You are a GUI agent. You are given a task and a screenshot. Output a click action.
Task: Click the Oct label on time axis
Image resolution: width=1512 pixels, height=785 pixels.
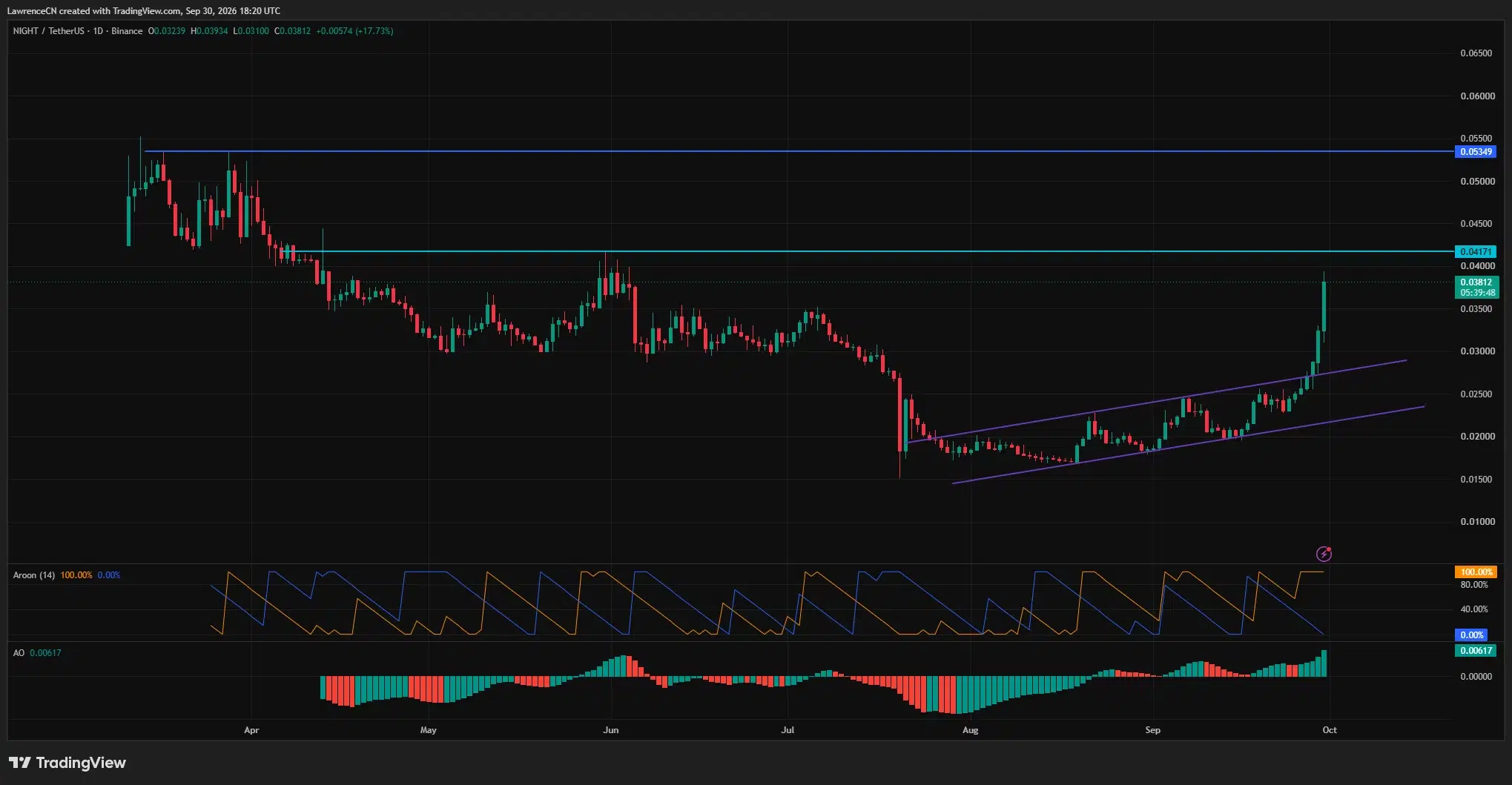1330,730
